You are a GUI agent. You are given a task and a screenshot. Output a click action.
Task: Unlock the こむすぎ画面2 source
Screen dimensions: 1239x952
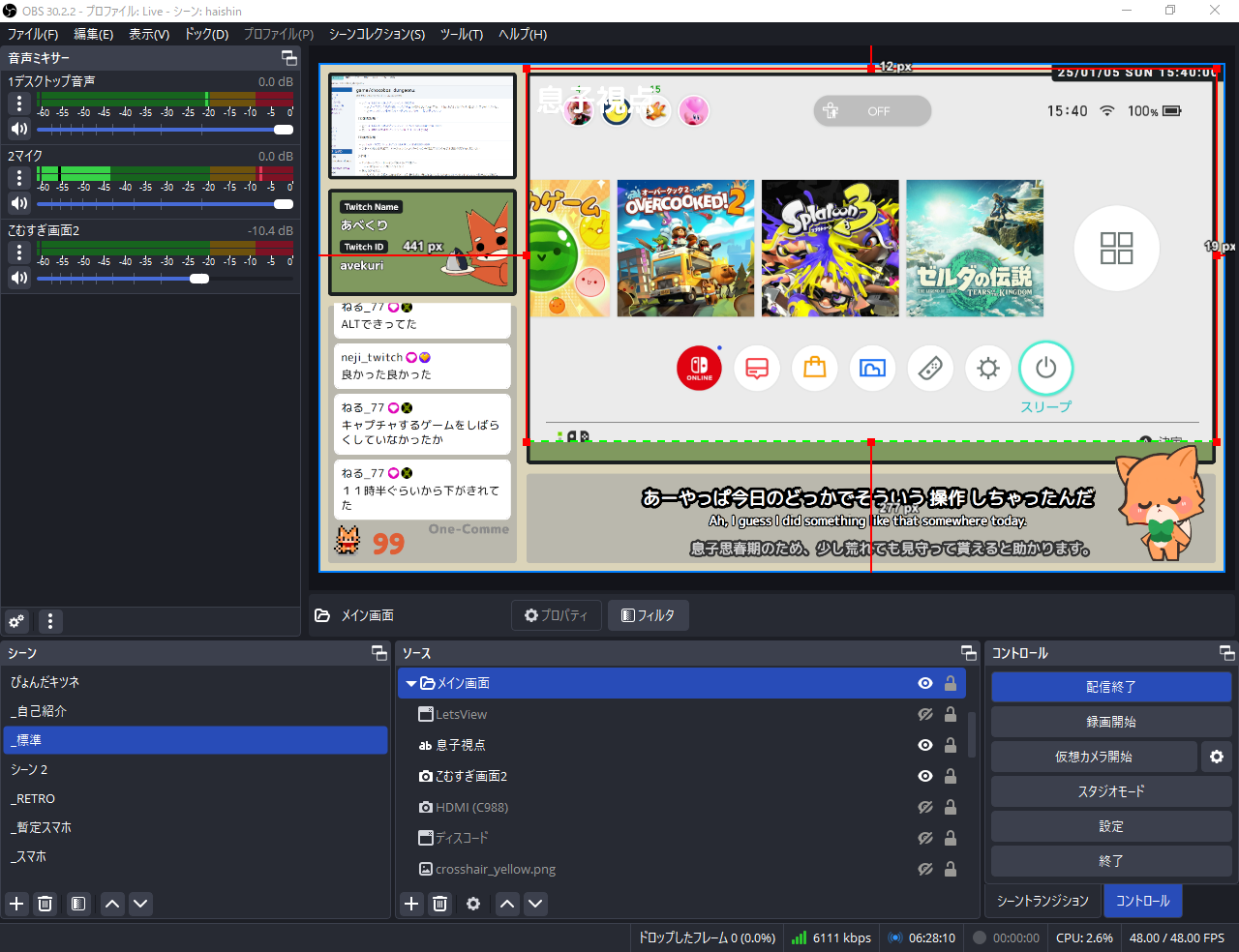coord(951,776)
